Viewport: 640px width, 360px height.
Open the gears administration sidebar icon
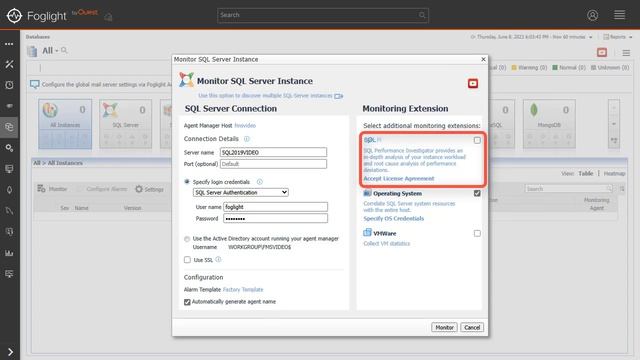(x=9, y=148)
